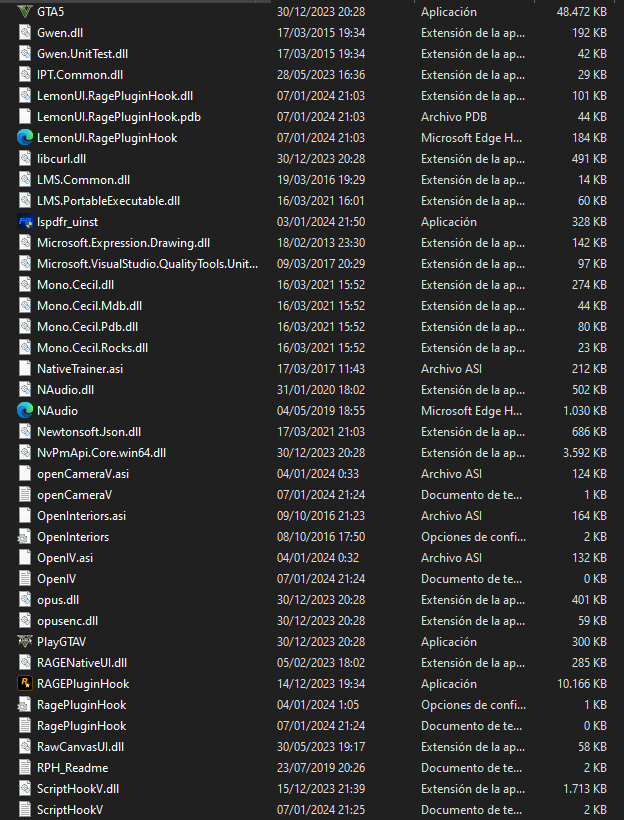624x820 pixels.
Task: Click the type Archivo PDB
Action: [454, 117]
